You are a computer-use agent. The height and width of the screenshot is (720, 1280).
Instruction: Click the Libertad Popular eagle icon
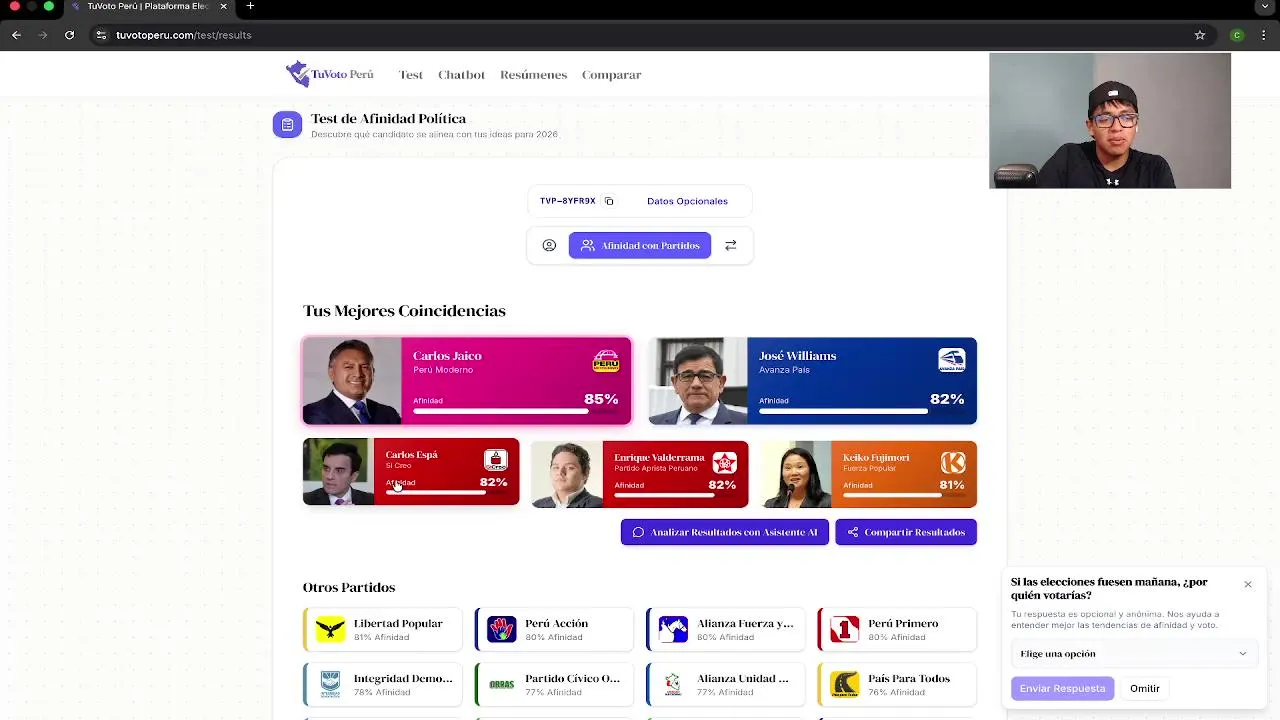coord(330,629)
